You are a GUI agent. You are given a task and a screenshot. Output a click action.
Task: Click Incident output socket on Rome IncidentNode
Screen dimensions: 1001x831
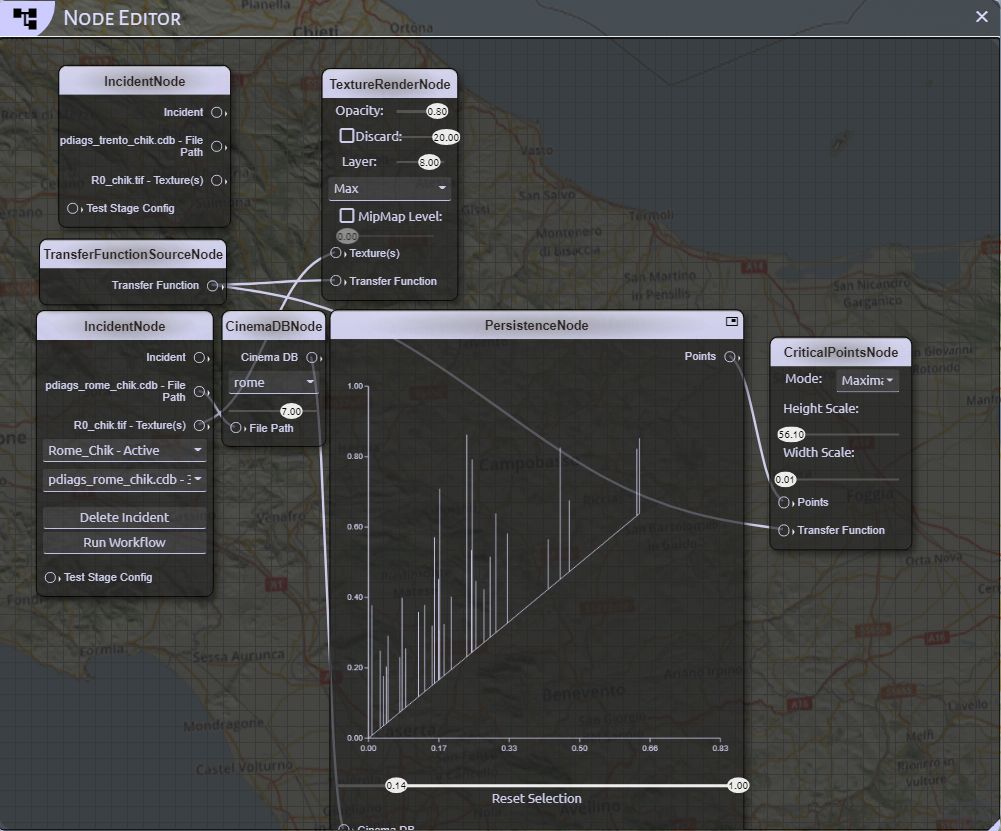200,357
